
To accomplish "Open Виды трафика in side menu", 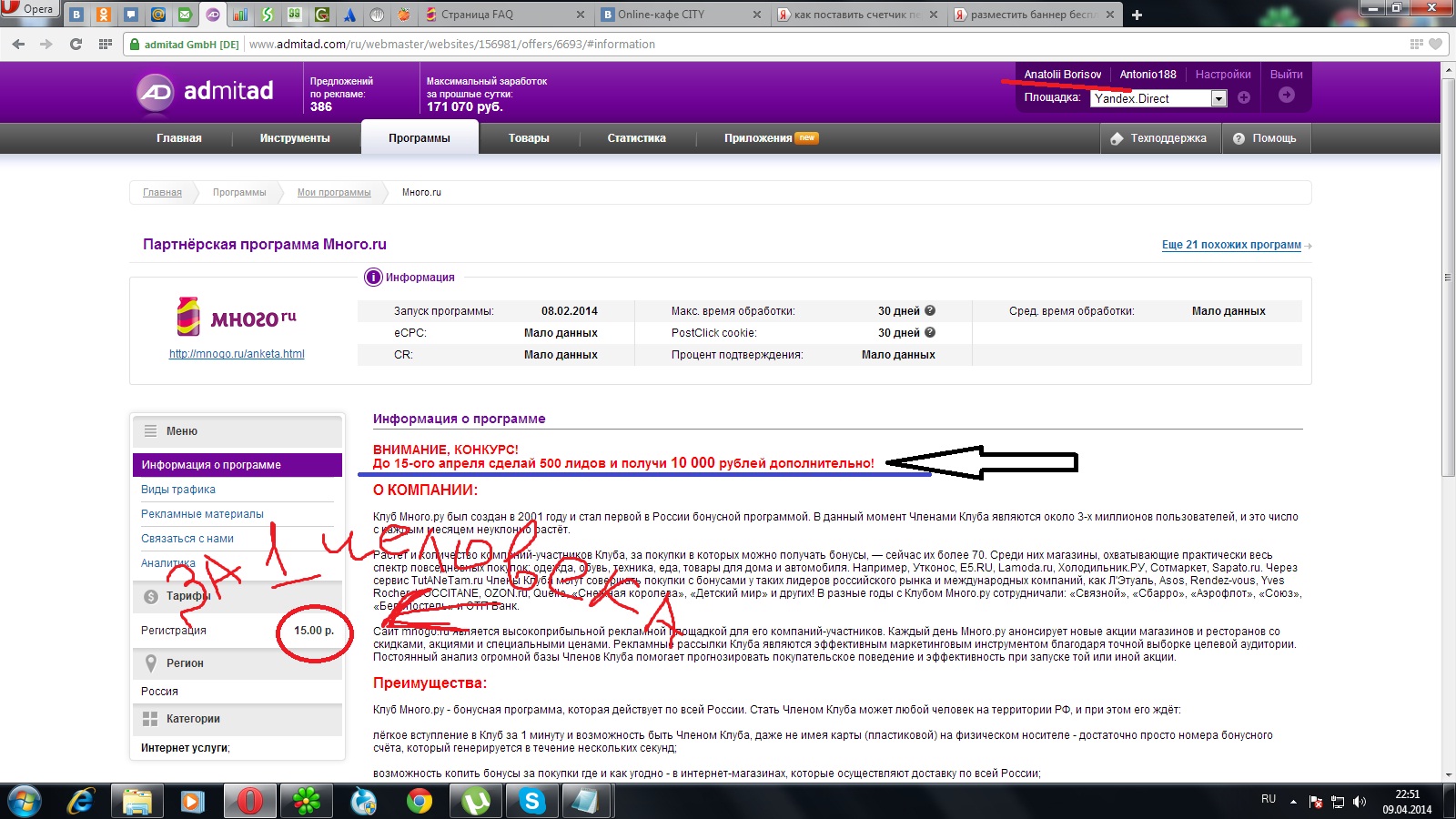I will point(178,490).
